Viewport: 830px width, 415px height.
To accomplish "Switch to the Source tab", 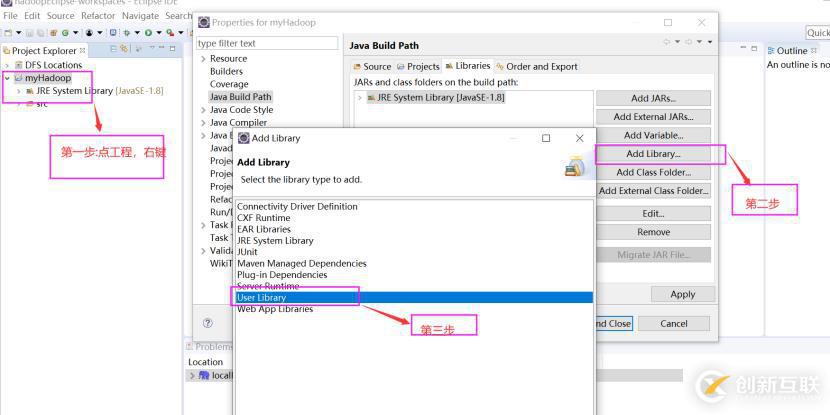I will 373,67.
